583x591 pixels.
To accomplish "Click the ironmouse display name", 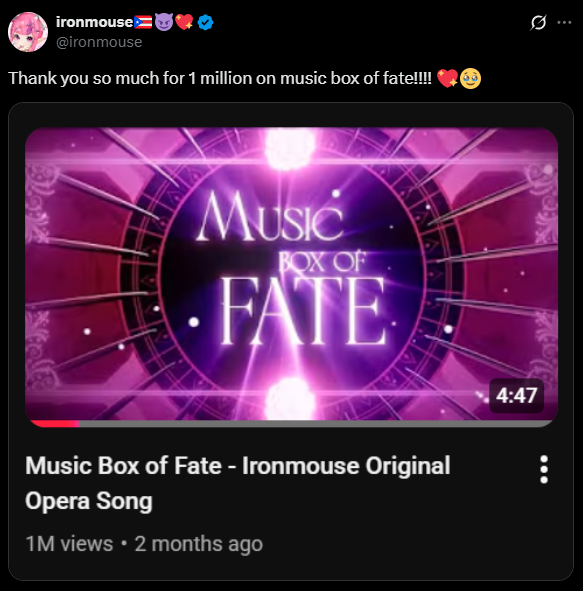I will pos(94,22).
